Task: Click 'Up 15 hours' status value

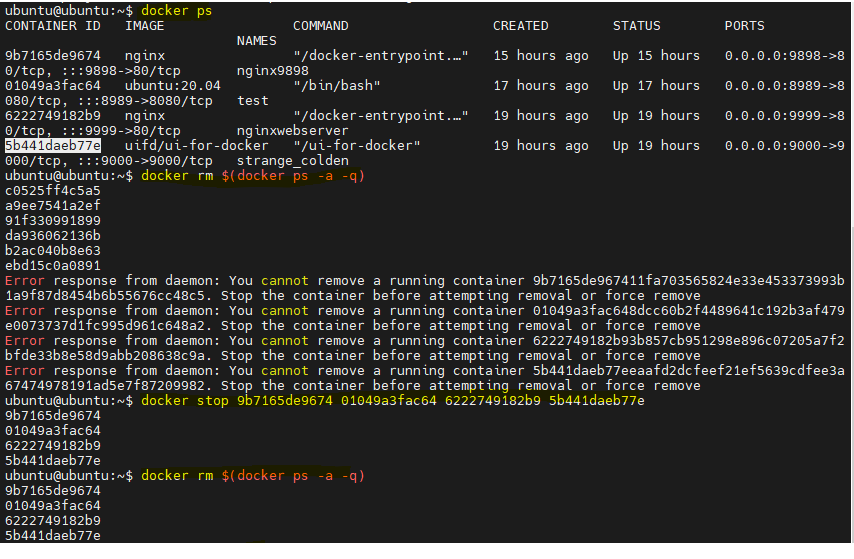Action: pyautogui.click(x=656, y=56)
